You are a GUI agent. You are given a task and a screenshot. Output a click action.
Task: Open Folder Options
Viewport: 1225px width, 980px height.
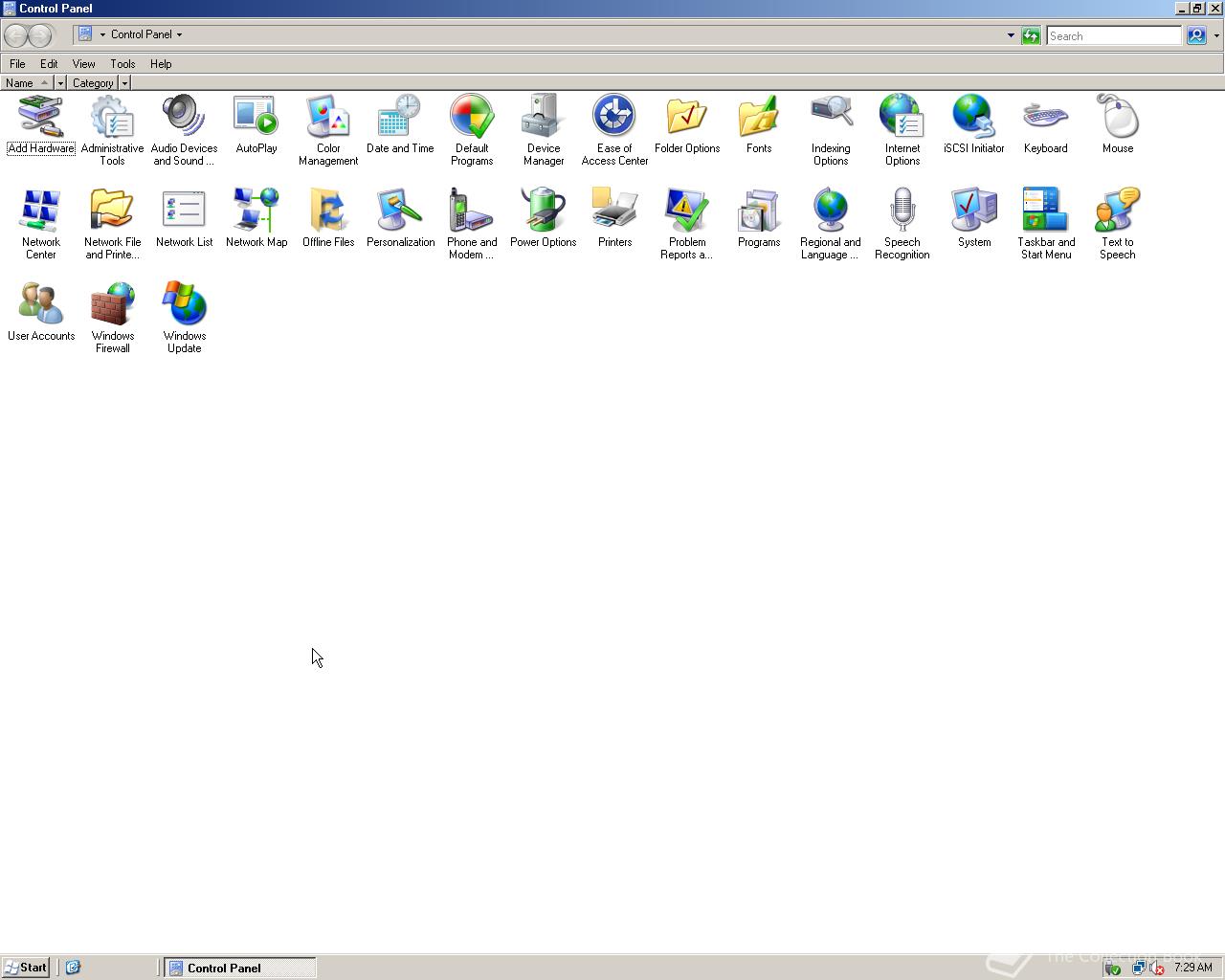[687, 124]
